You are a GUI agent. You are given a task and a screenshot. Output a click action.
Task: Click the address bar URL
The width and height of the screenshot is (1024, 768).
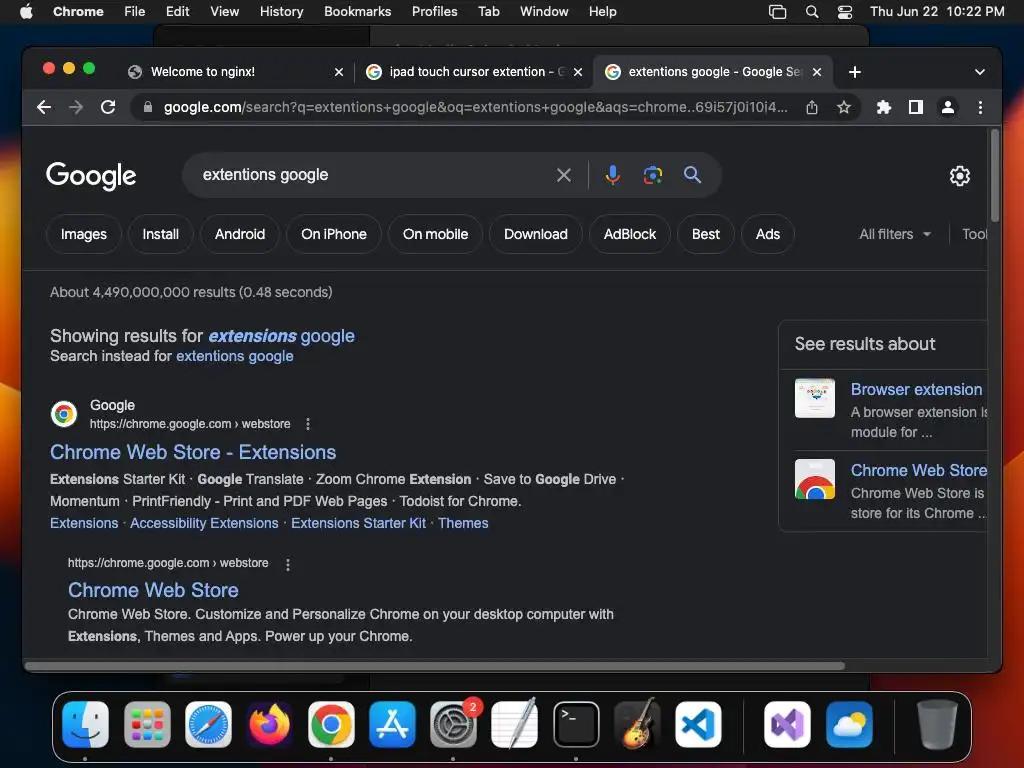(x=475, y=107)
